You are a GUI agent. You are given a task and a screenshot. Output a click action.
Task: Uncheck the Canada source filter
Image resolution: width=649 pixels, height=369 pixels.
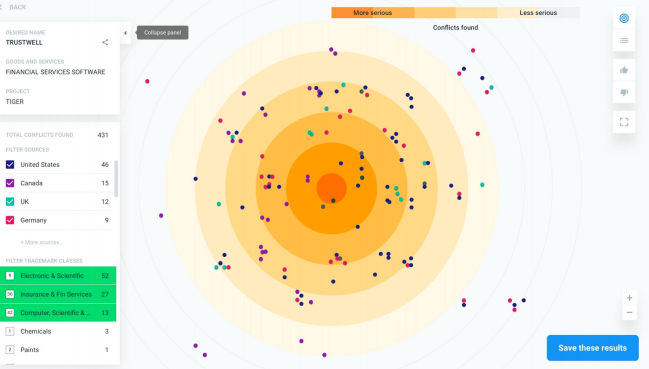pyautogui.click(x=10, y=183)
